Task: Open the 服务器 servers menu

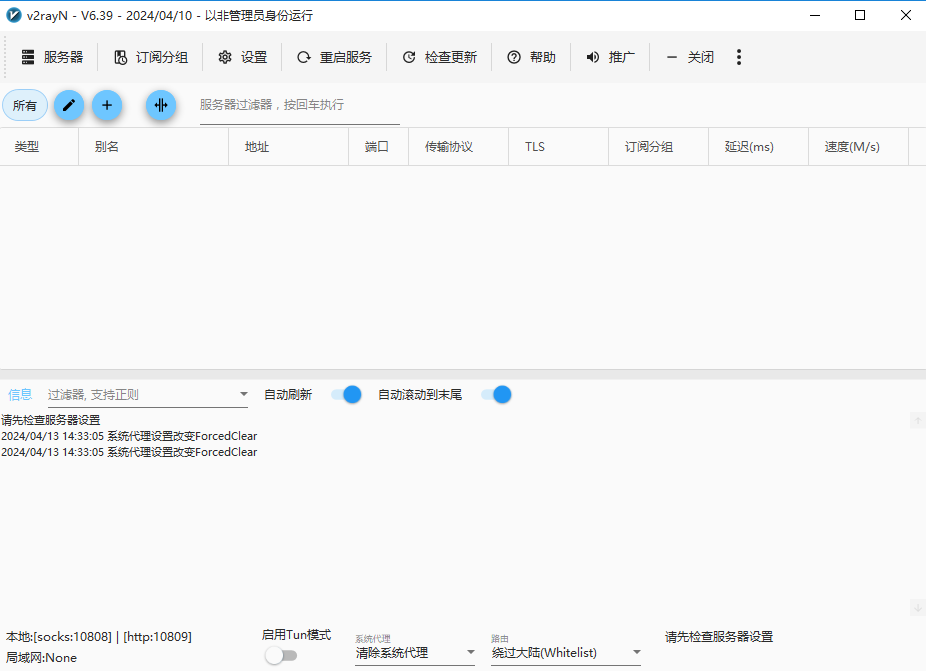Action: point(53,57)
